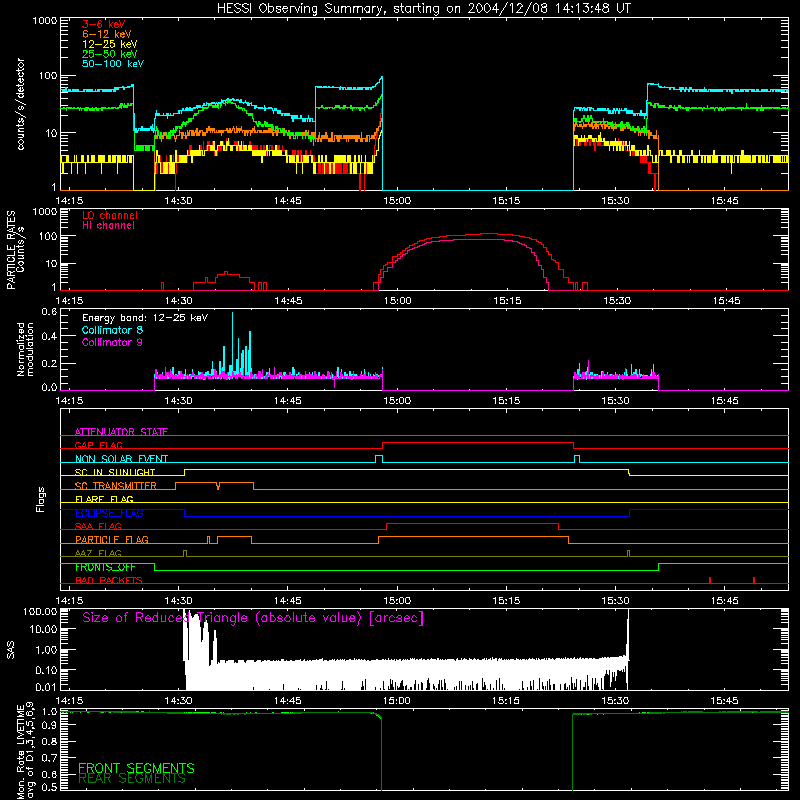This screenshot has height=800, width=800.
Task: Click the 15:30 tick under the modulation plot
Action: [615, 401]
